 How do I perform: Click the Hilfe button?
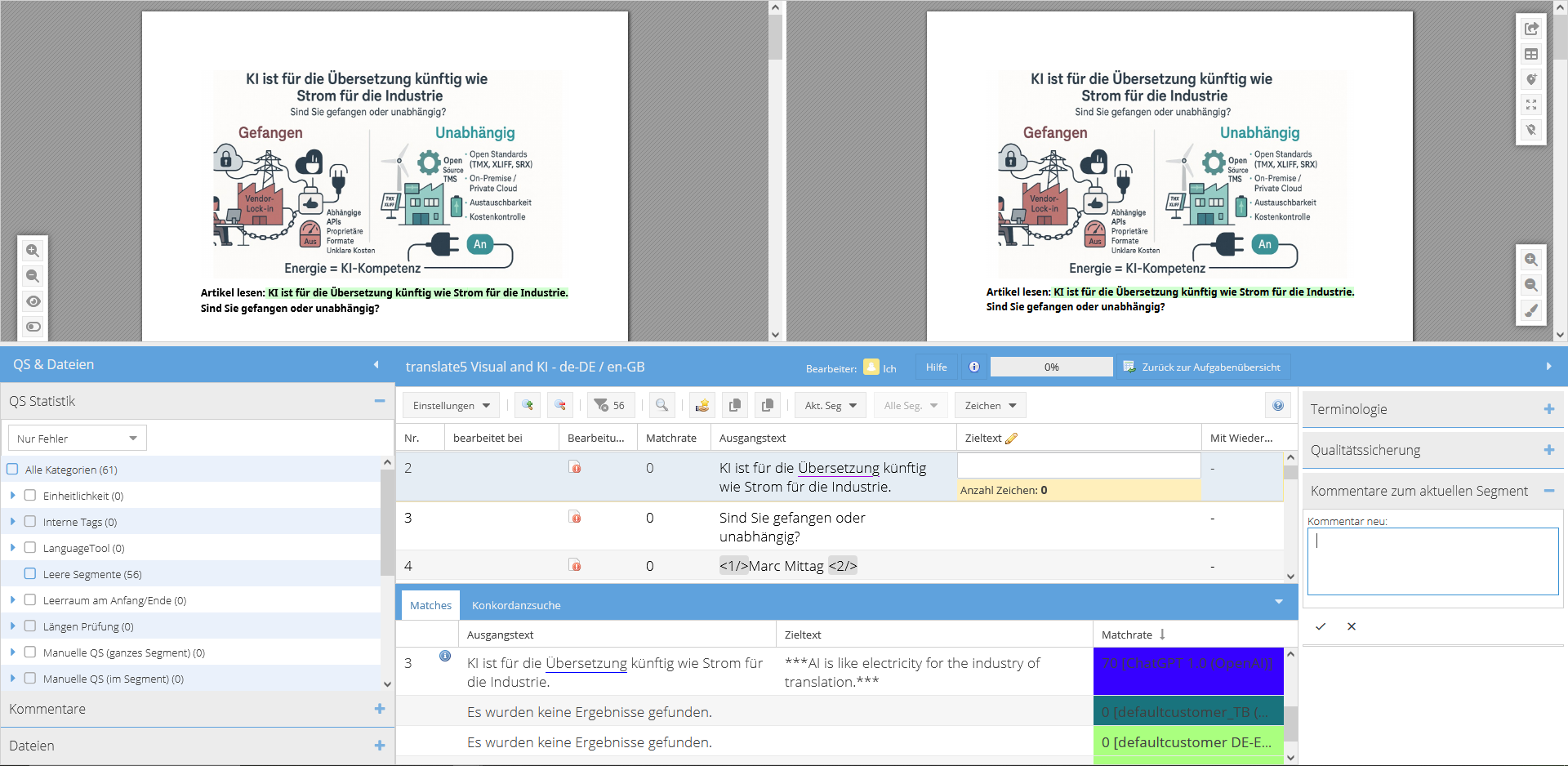point(936,367)
